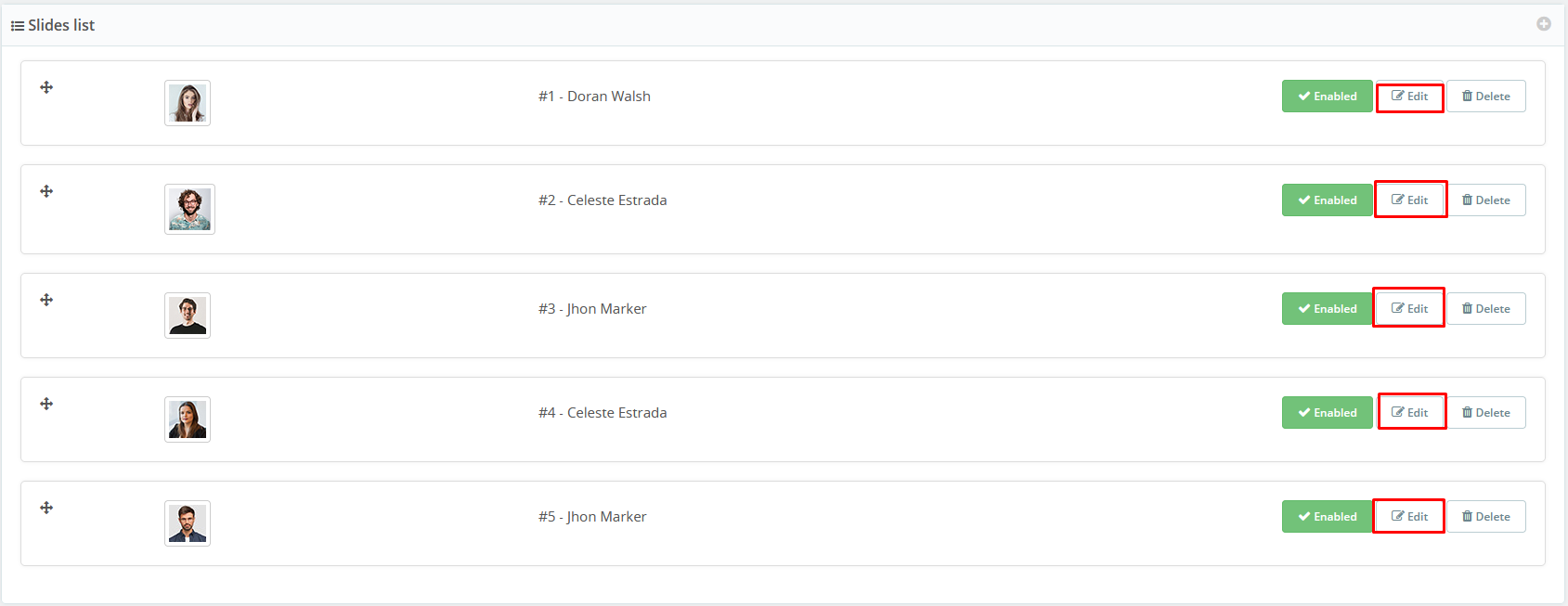Toggle Enabled button on slide #5
Viewport: 1568px width, 606px height.
tap(1327, 517)
